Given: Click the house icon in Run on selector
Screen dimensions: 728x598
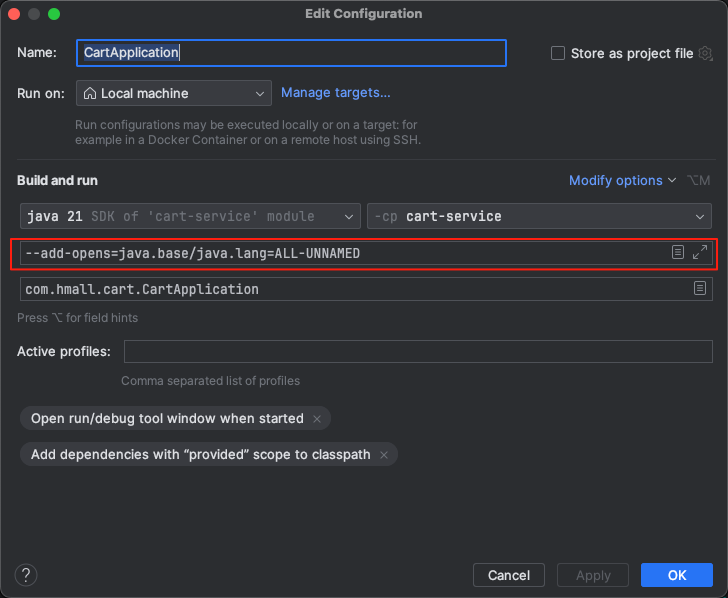Looking at the screenshot, I should pos(90,93).
